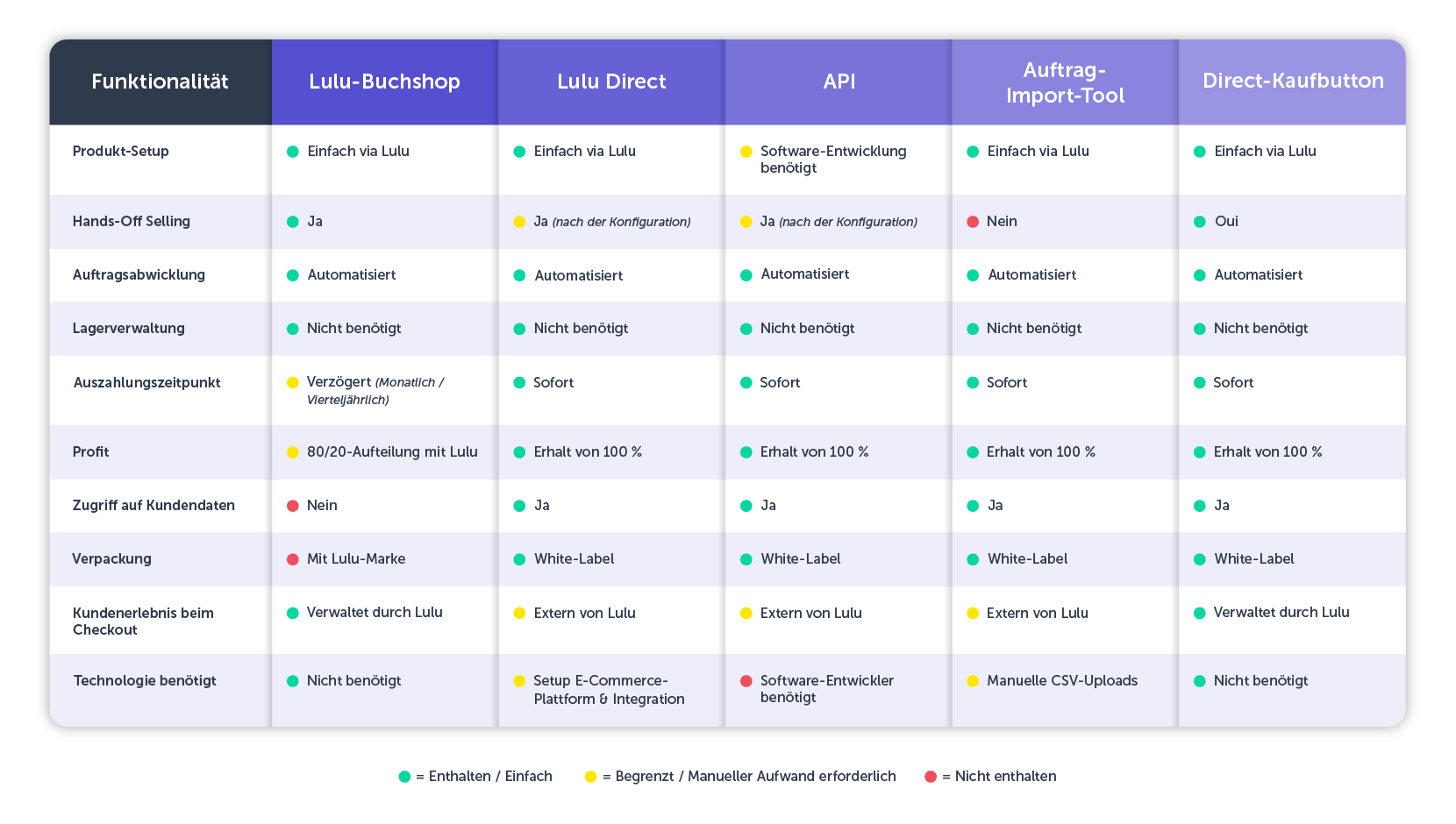
Task: Click the green dot beside Oui
Action: (1200, 222)
